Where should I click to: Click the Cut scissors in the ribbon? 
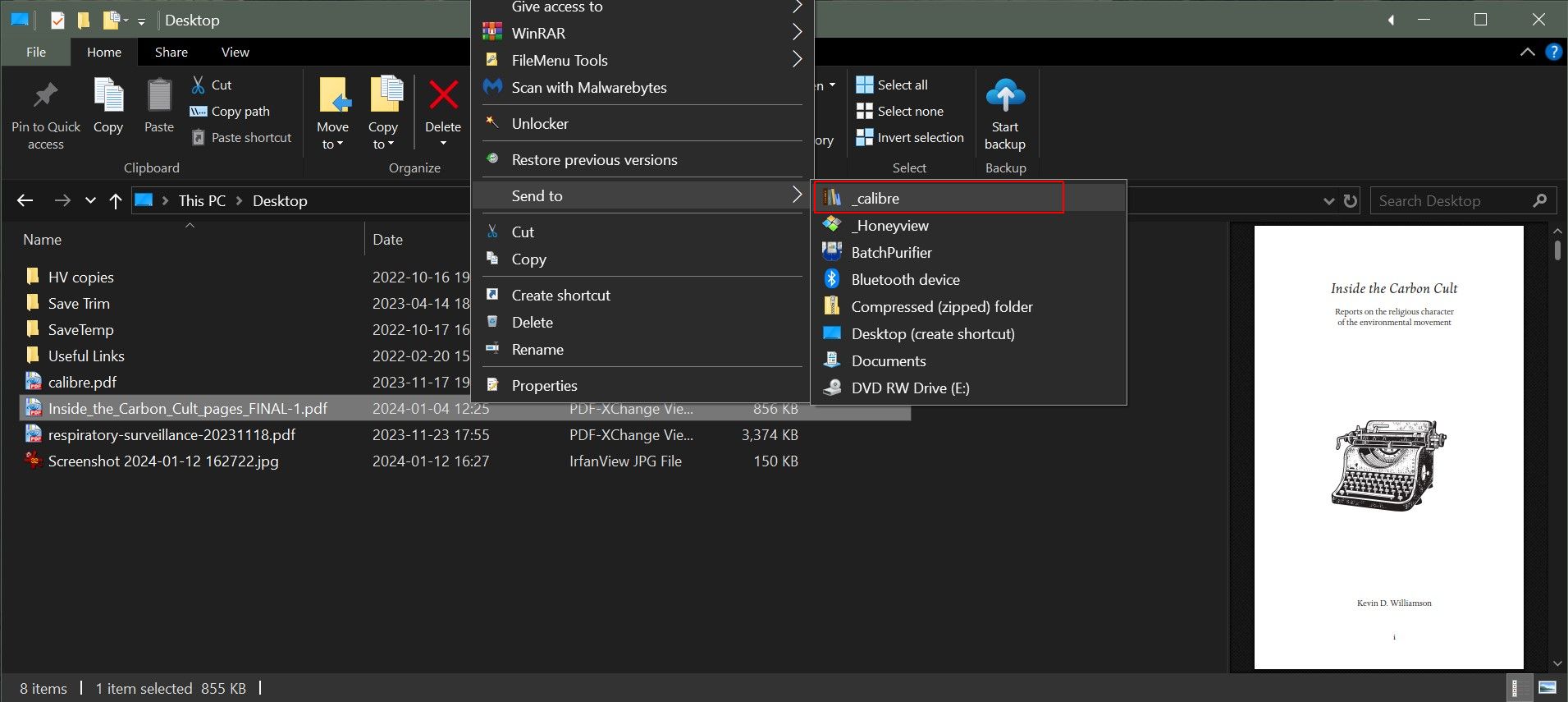(198, 85)
